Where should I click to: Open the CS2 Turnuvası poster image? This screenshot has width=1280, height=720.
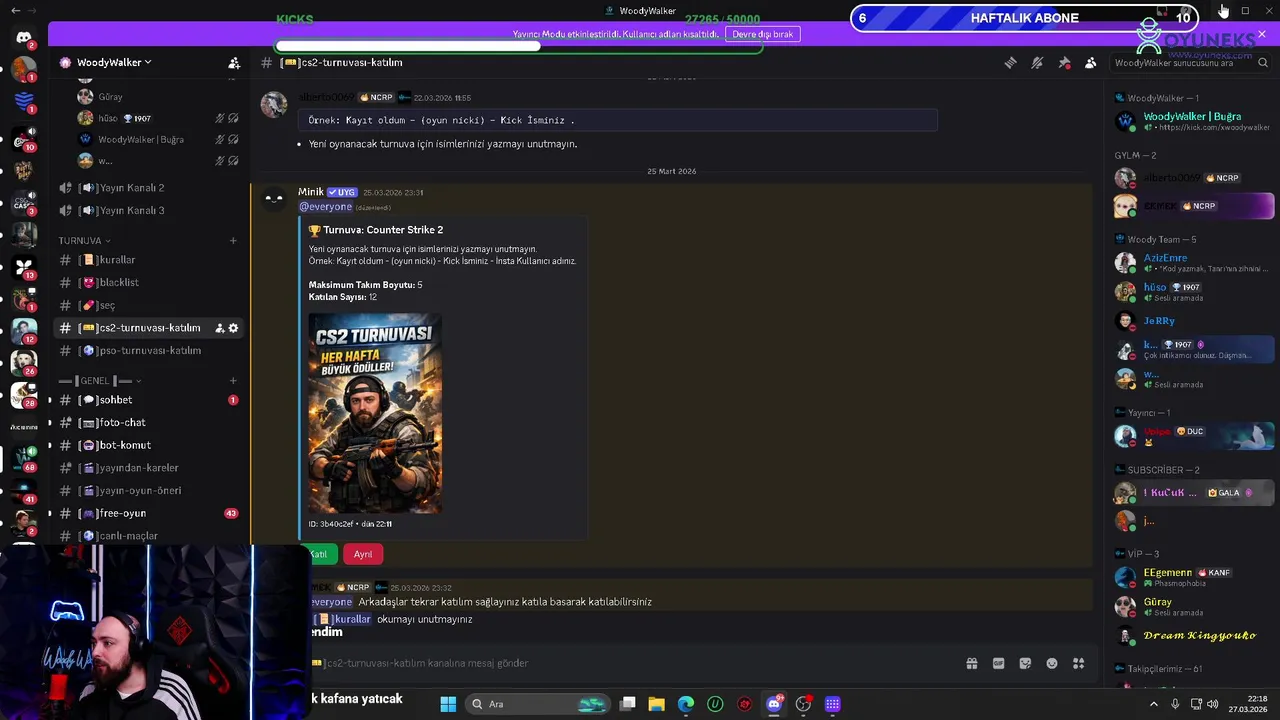pos(375,414)
